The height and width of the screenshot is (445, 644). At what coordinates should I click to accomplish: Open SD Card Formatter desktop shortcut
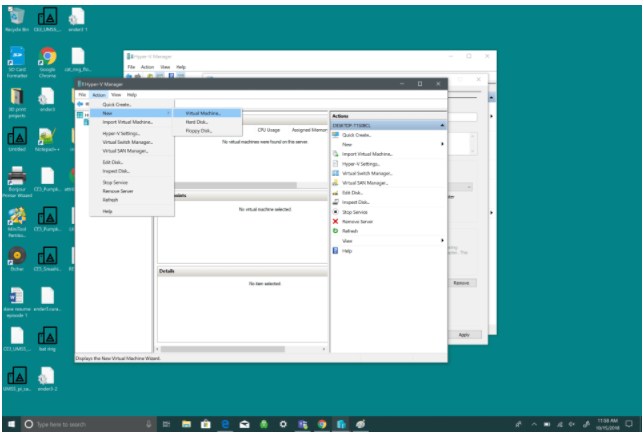click(17, 62)
